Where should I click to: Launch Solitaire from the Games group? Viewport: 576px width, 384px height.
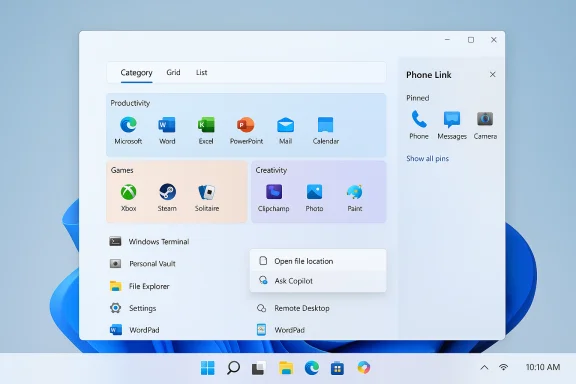coord(207,197)
